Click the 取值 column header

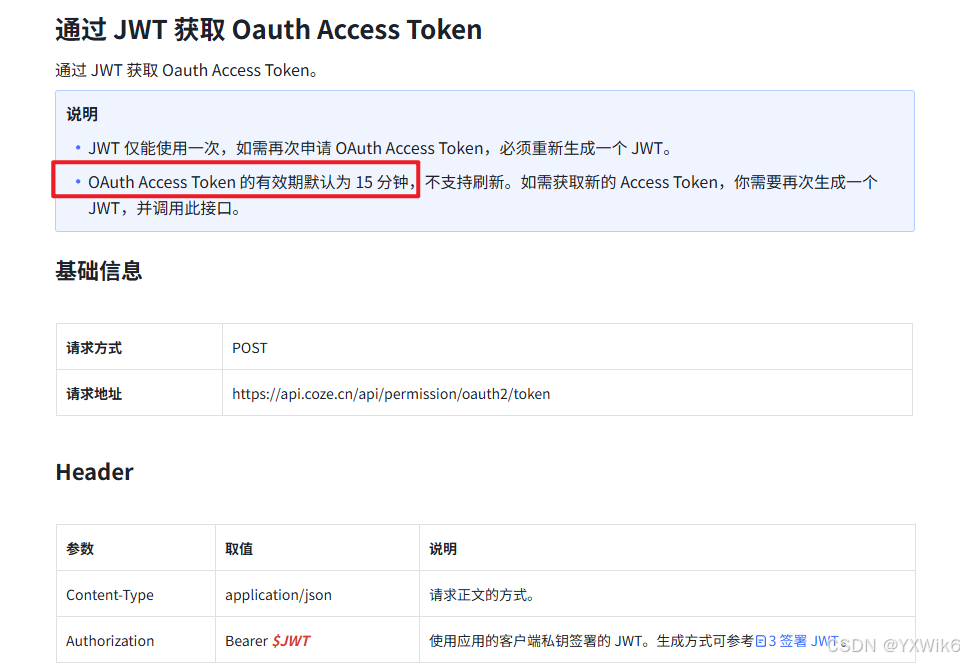tap(317, 548)
